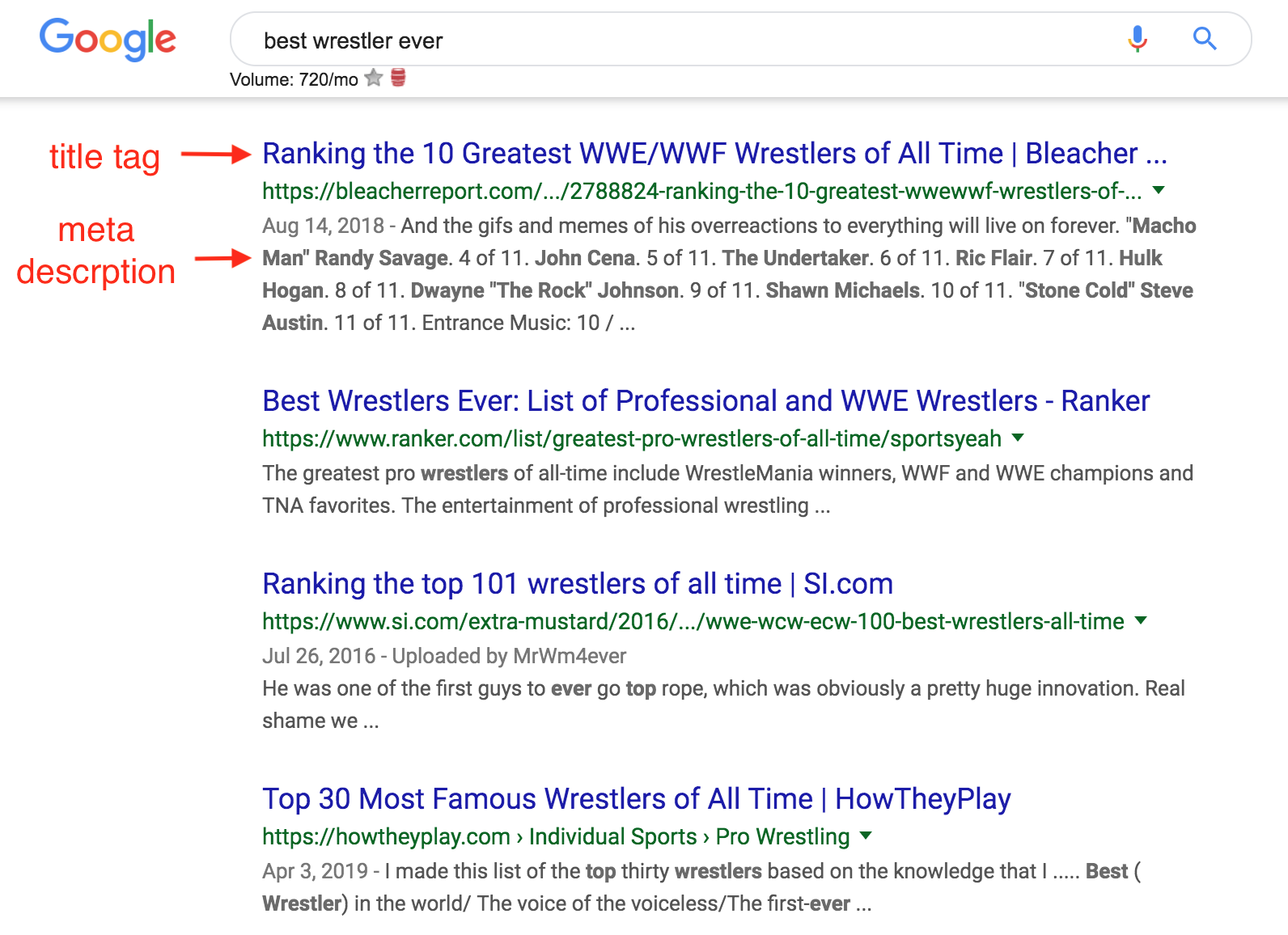1288x935 pixels.
Task: Click the howtheyplay.com green URL
Action: (x=386, y=837)
